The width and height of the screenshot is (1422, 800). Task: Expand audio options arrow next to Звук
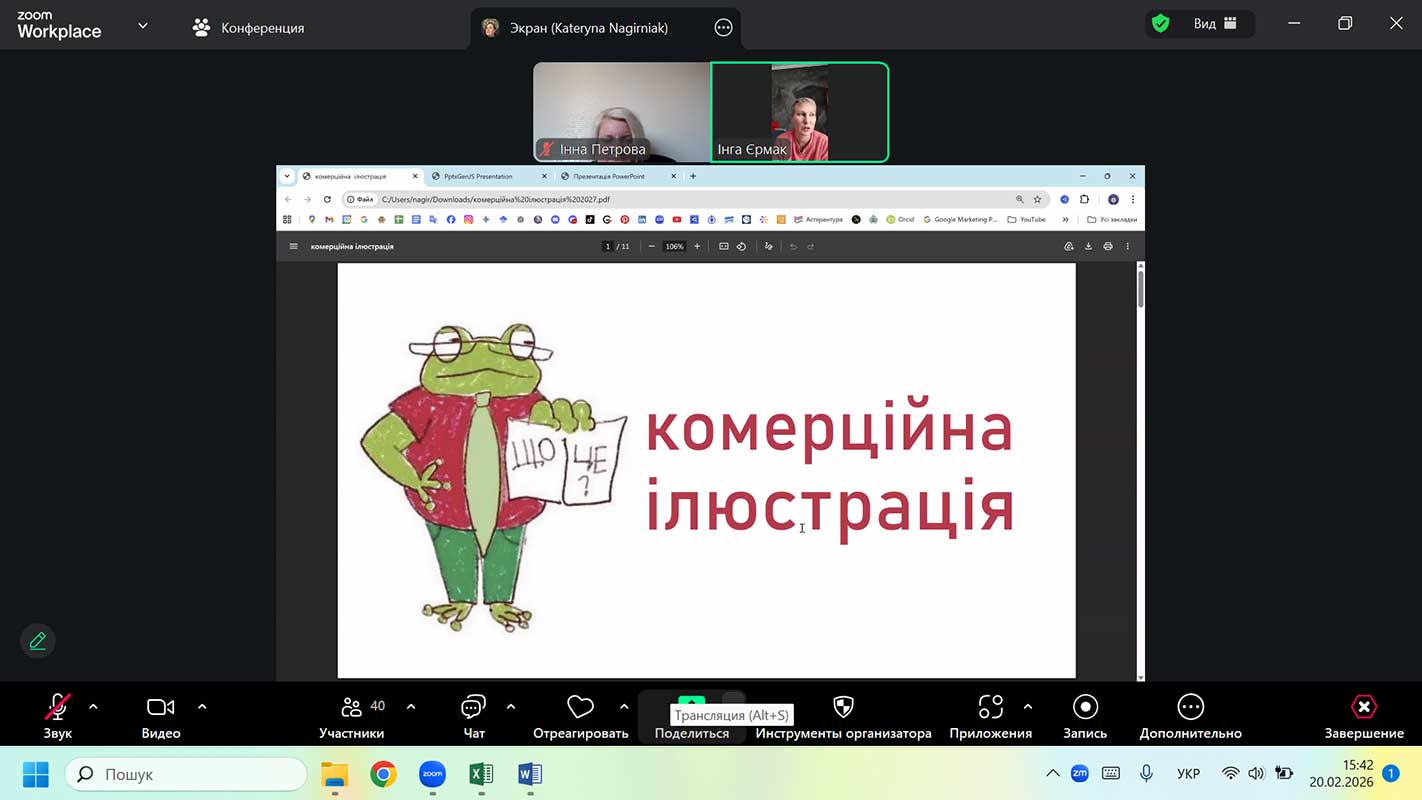(93, 707)
